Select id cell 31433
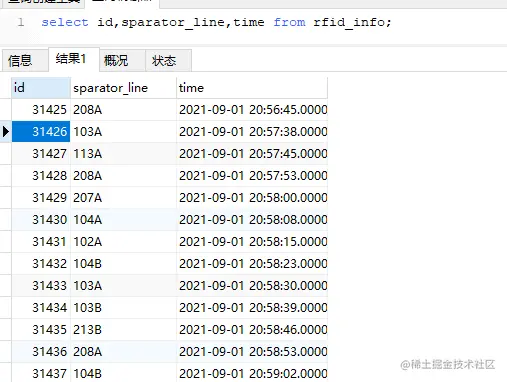This screenshot has height=382, width=507. click(x=41, y=286)
